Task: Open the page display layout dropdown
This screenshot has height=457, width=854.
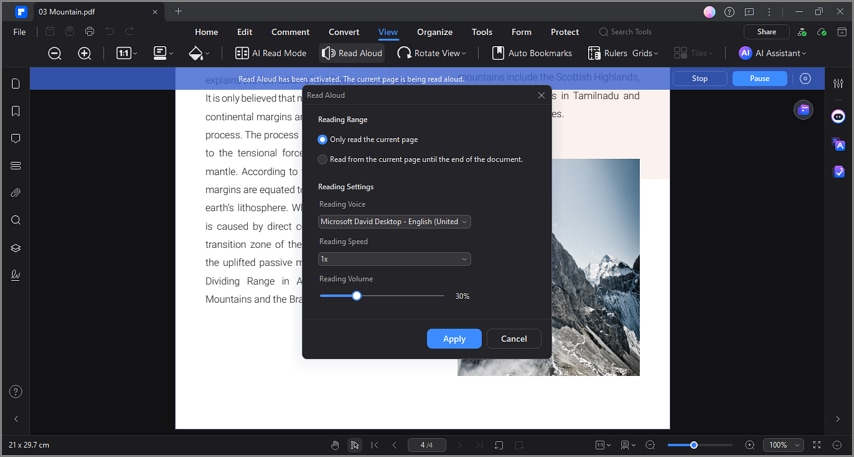Action: point(163,53)
